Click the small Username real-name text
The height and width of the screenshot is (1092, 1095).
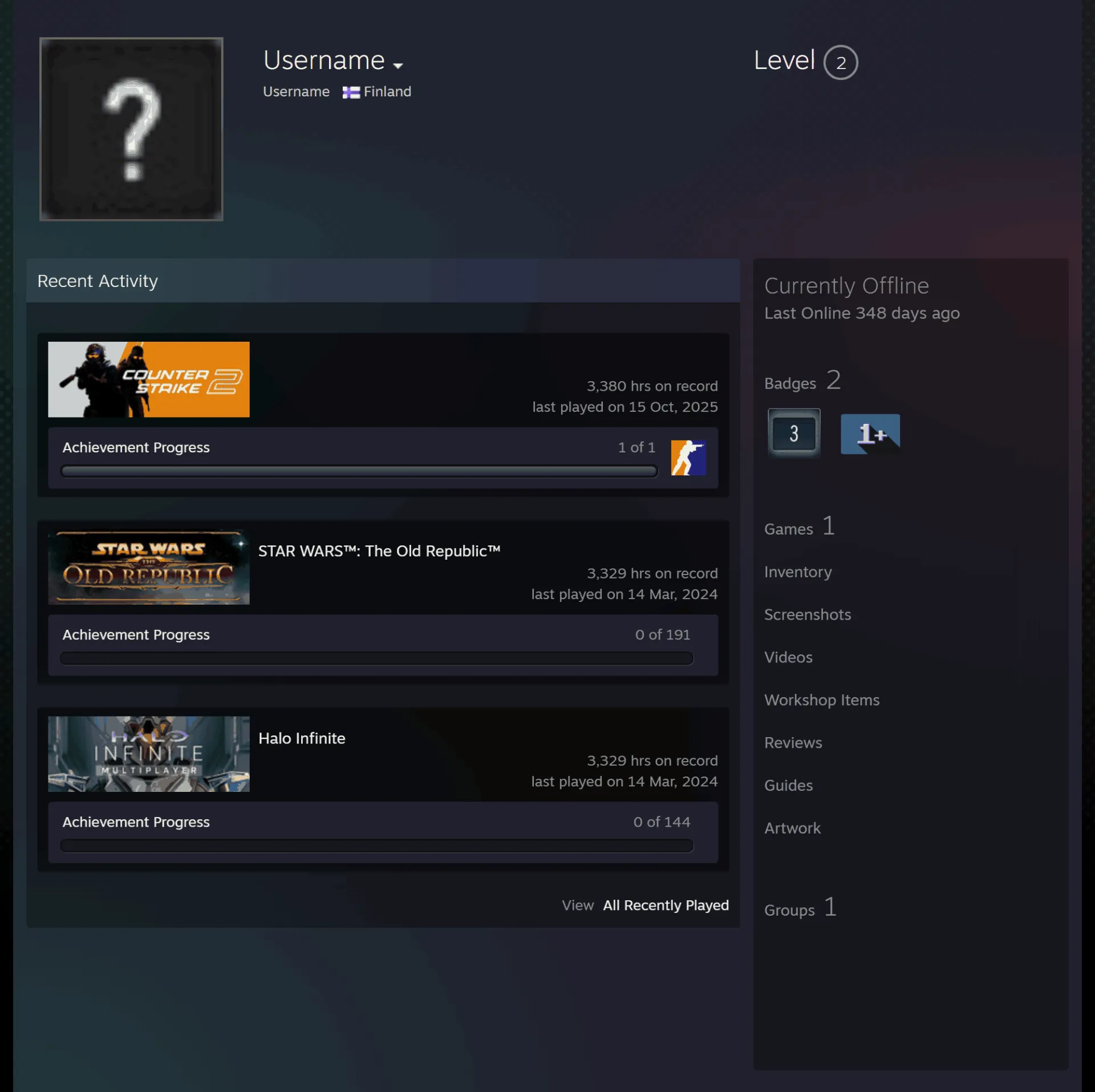tap(296, 92)
